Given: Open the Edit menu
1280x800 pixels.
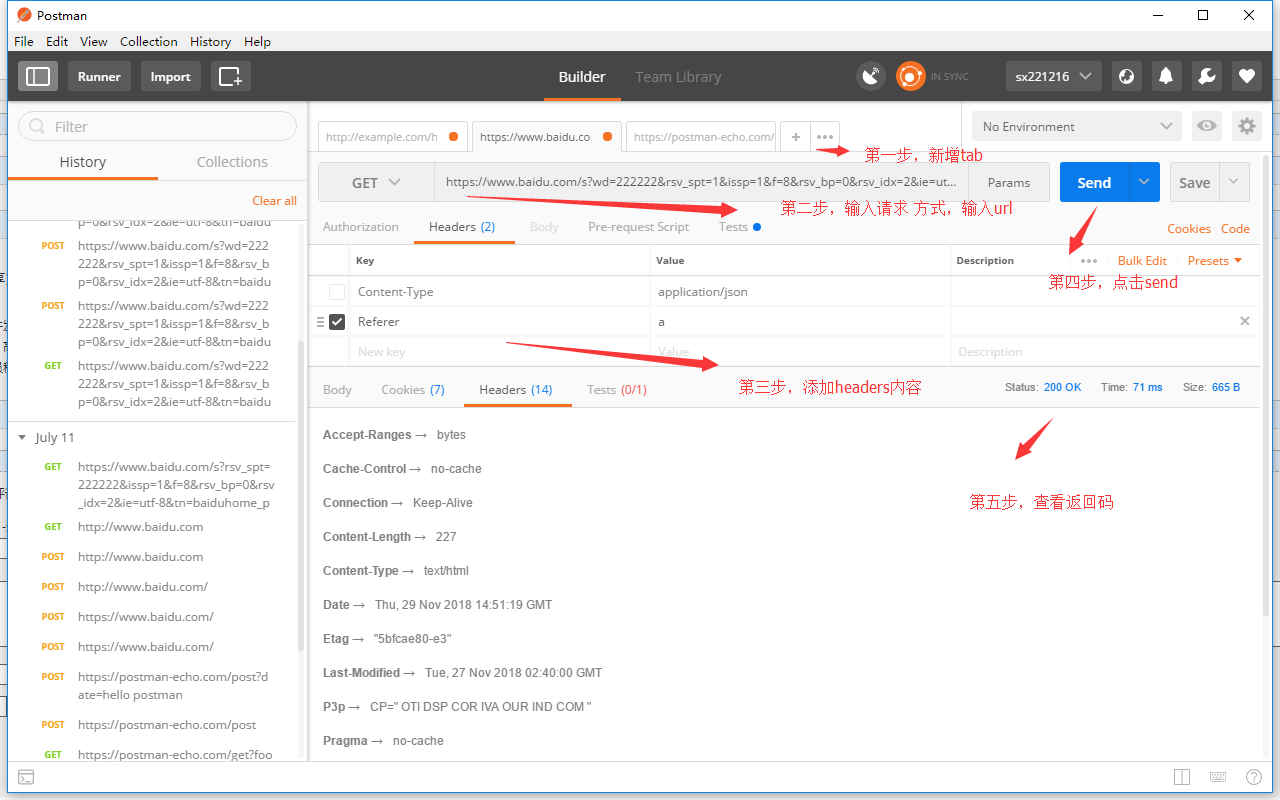Looking at the screenshot, I should click(57, 41).
